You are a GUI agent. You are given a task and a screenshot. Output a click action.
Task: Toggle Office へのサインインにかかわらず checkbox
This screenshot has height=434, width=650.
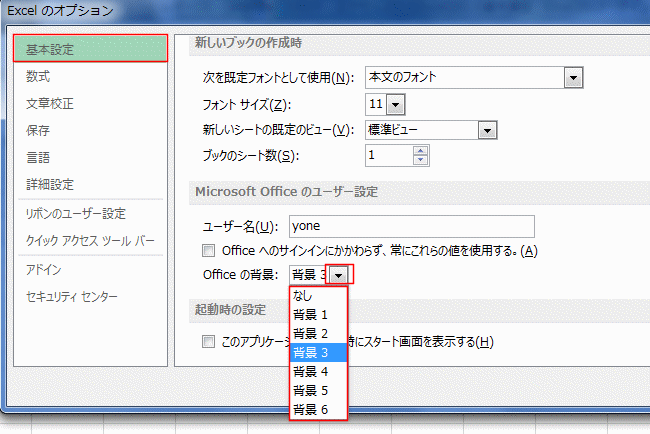point(209,250)
